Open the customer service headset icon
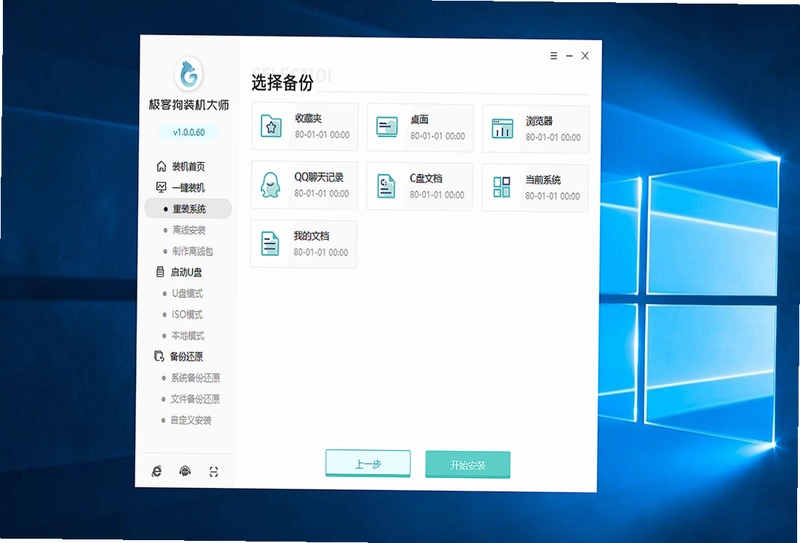 coord(185,471)
